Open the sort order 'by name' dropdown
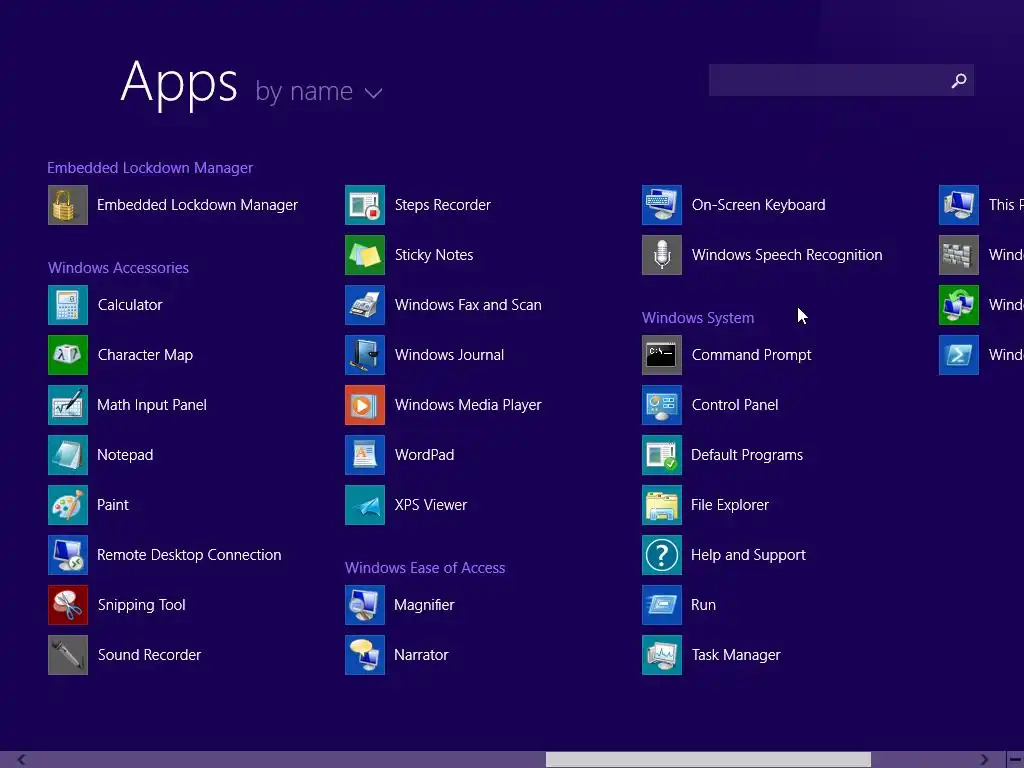Screen dimensions: 1024x768 pyautogui.click(x=319, y=92)
